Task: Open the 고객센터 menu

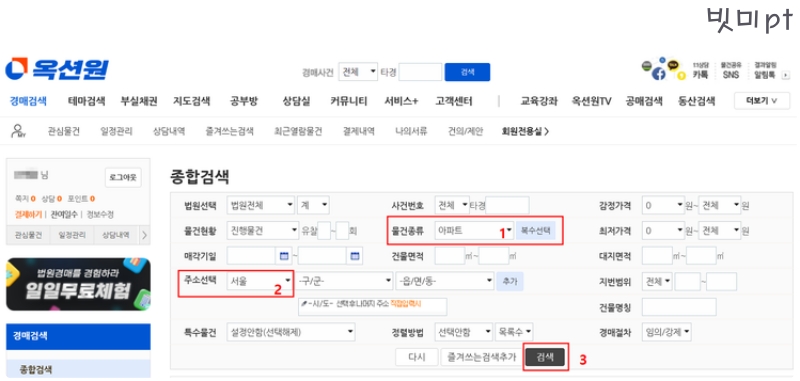Action: (454, 101)
